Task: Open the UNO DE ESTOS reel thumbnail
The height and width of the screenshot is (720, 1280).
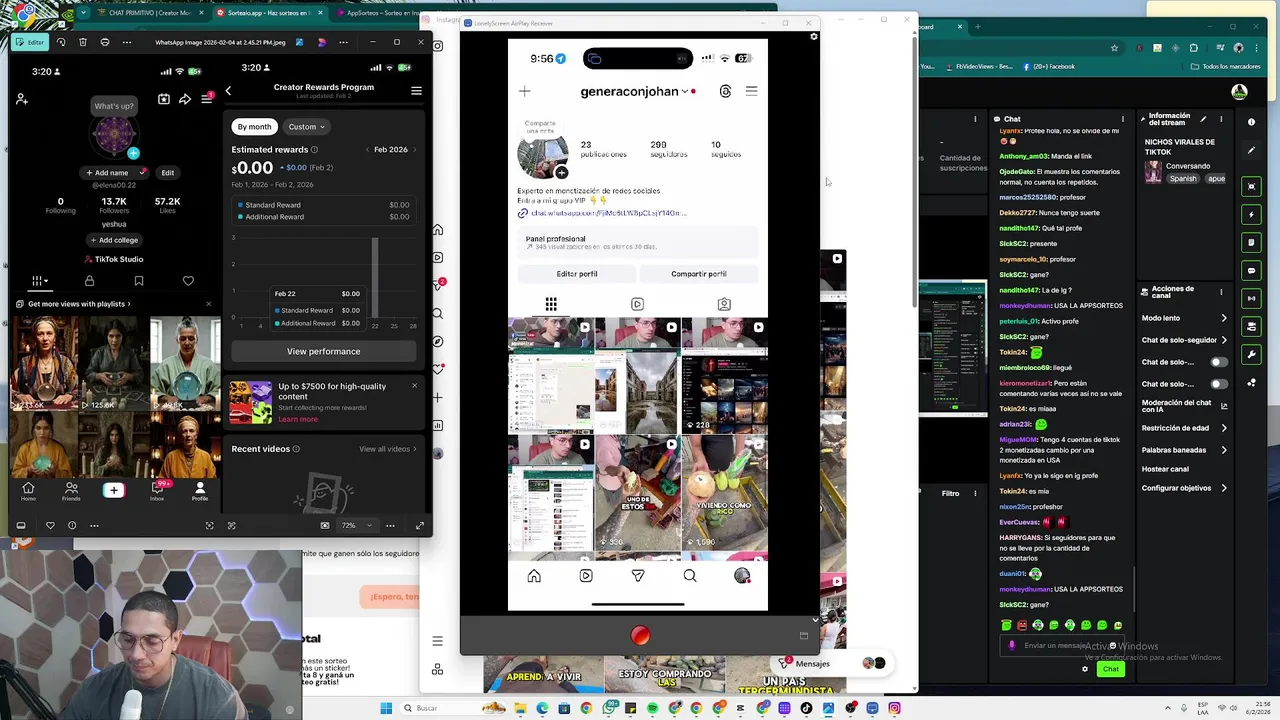Action: 637,493
